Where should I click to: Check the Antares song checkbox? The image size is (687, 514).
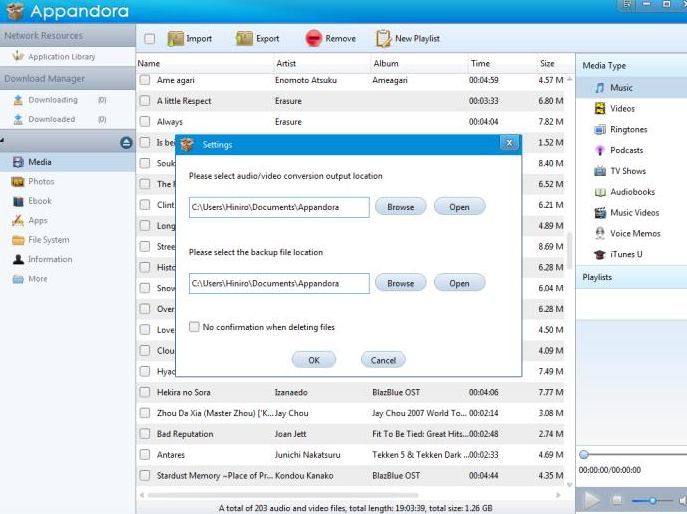(145, 455)
